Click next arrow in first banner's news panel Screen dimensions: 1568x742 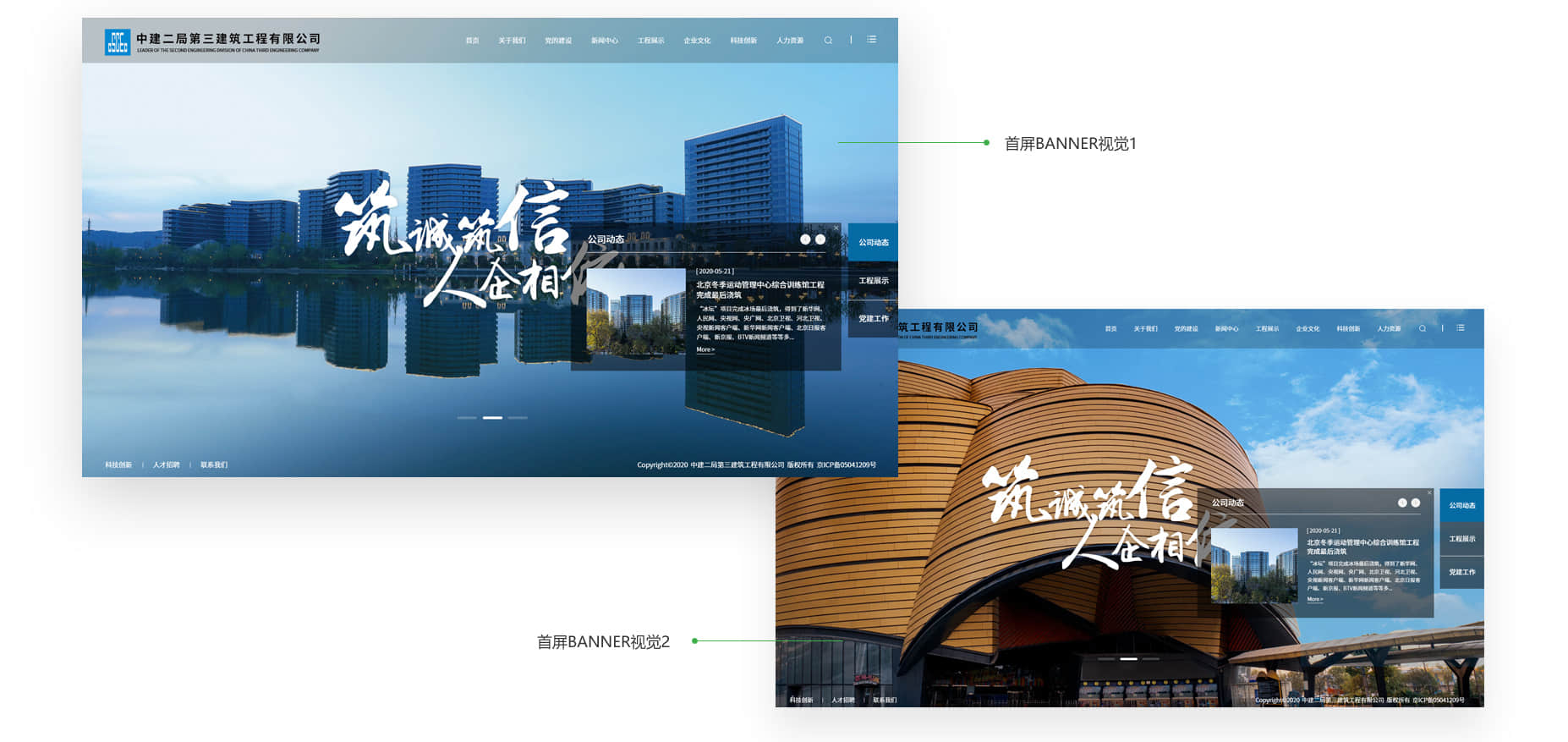[x=820, y=239]
